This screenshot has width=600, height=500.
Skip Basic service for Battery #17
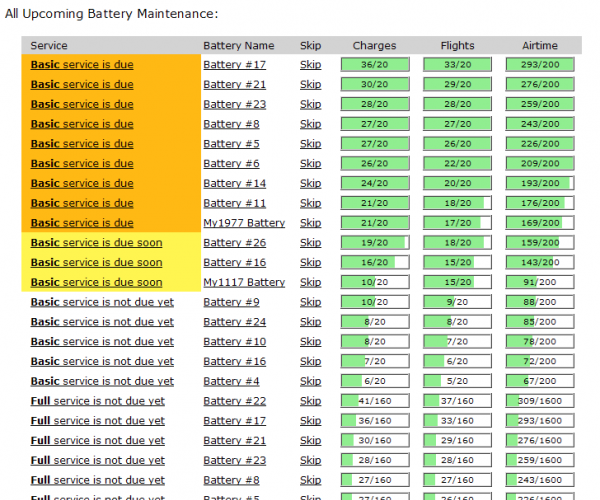click(310, 65)
